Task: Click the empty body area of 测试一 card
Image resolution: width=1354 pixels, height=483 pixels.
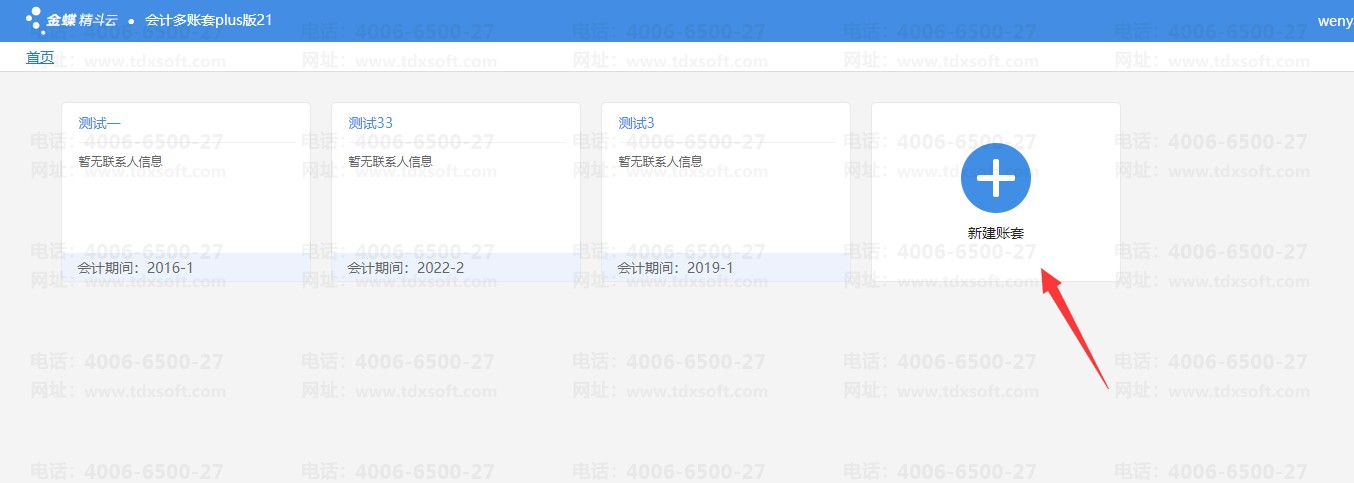Action: 186,210
